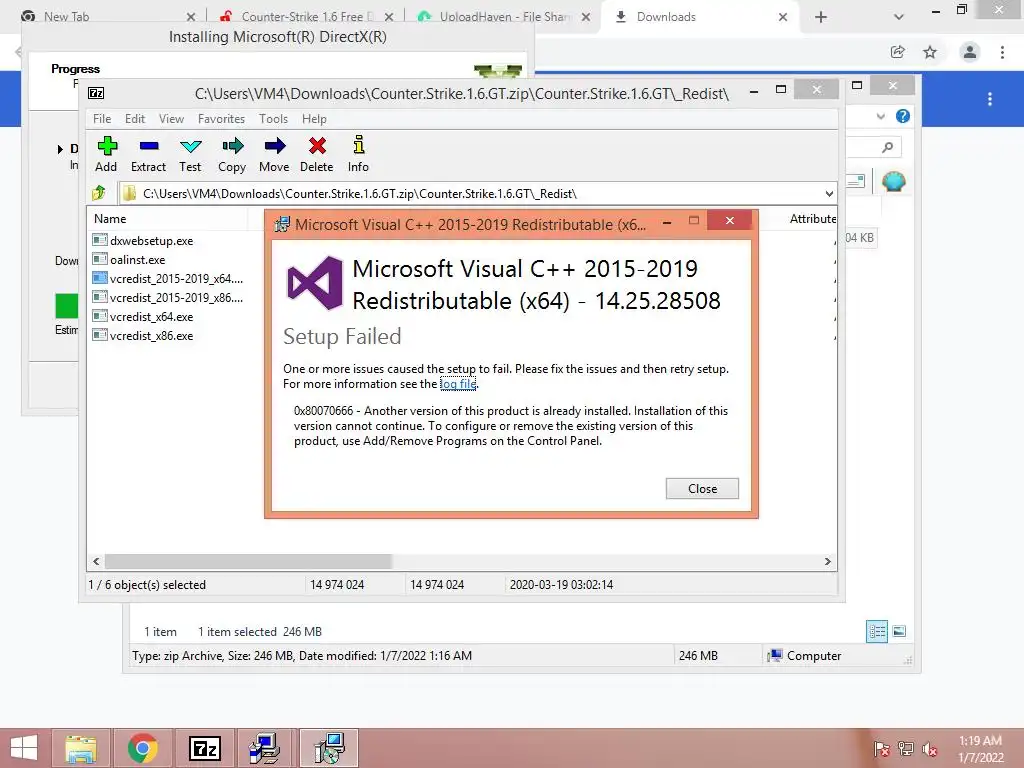Expand the Explorer ribbon chevron

(881, 116)
